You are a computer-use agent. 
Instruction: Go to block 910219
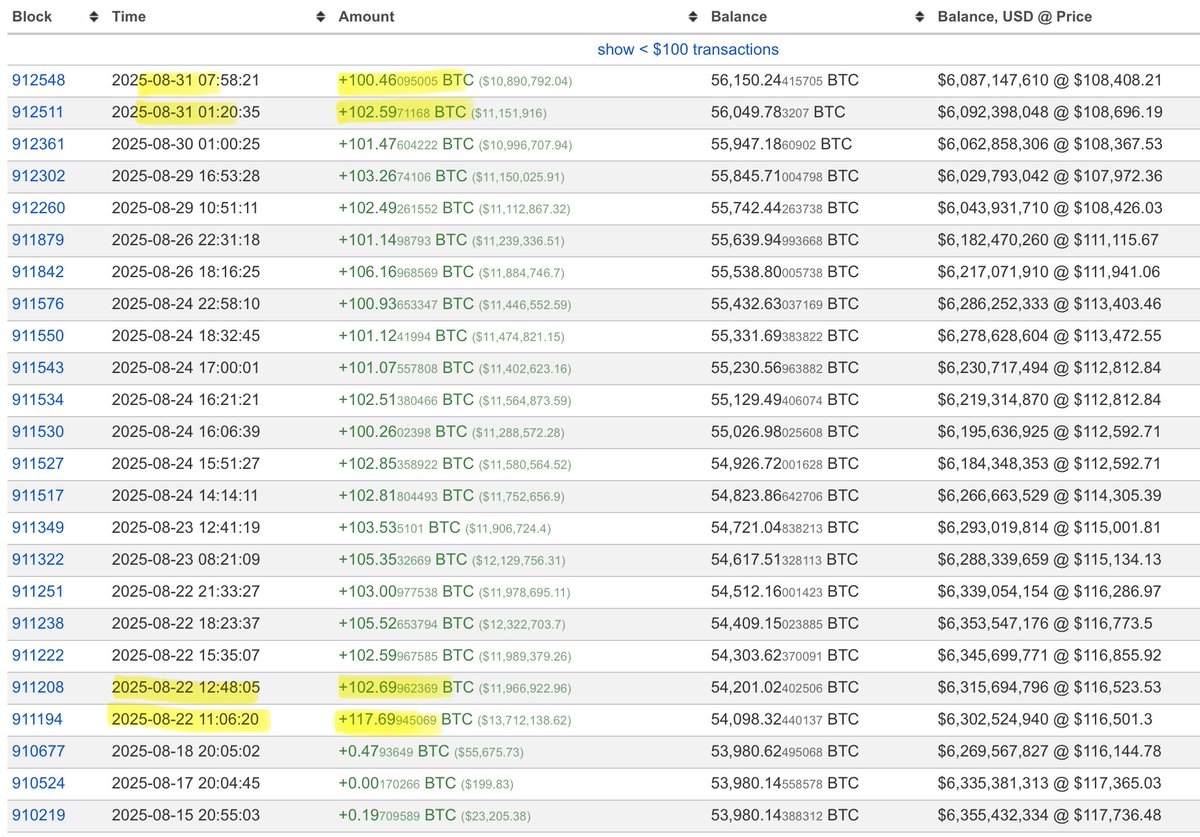pos(37,816)
